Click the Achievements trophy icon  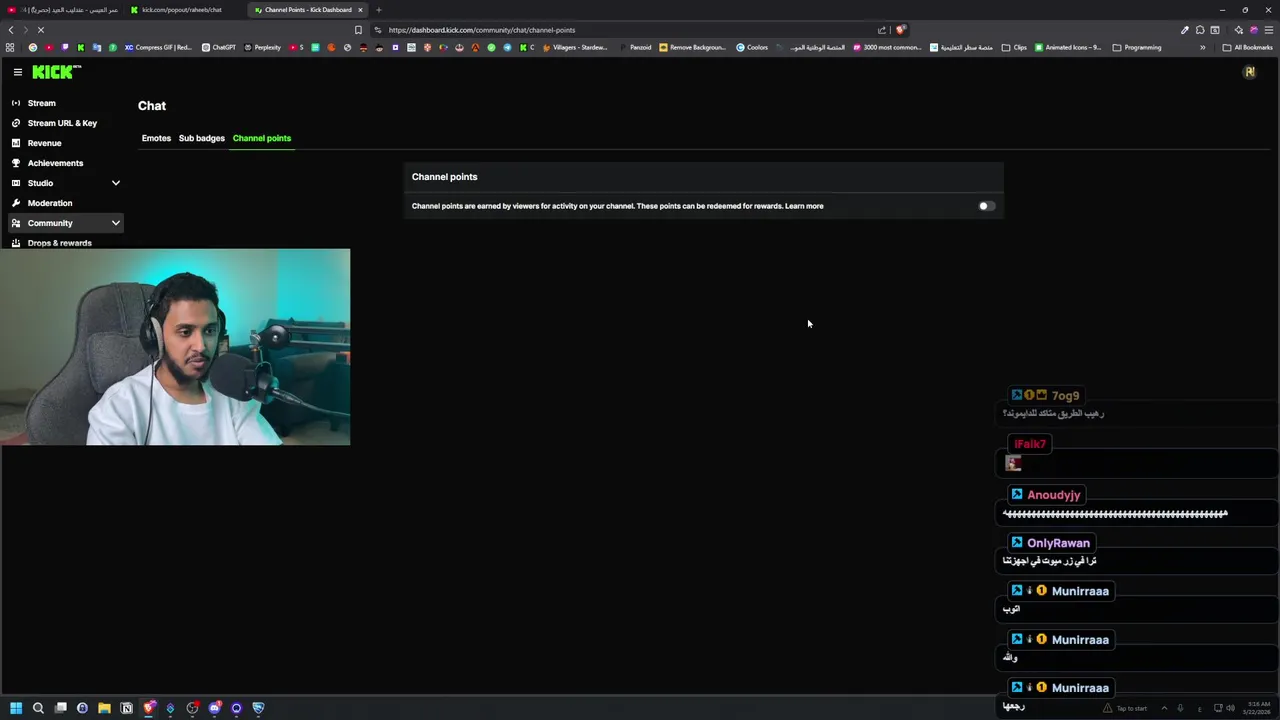coord(16,163)
